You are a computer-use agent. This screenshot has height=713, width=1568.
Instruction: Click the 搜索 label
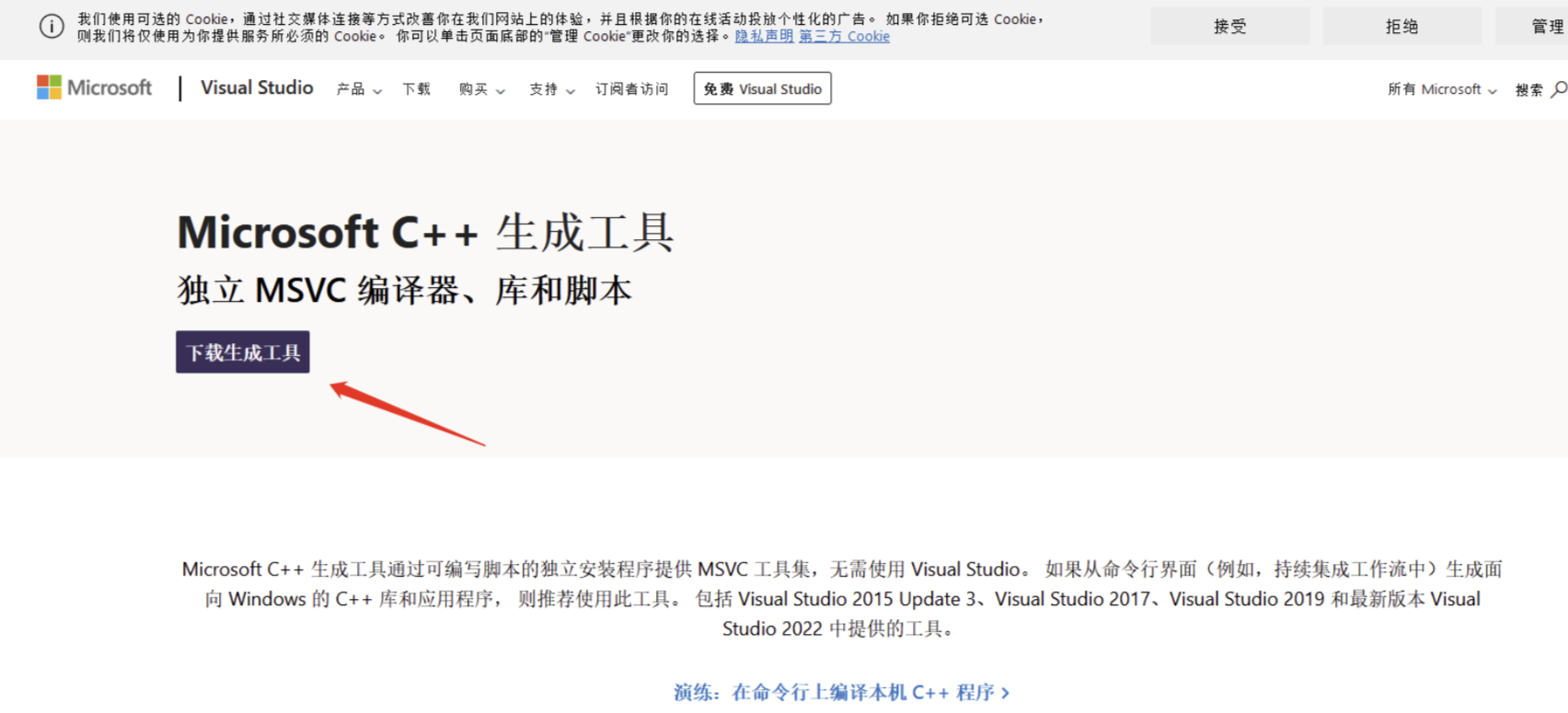[1529, 89]
